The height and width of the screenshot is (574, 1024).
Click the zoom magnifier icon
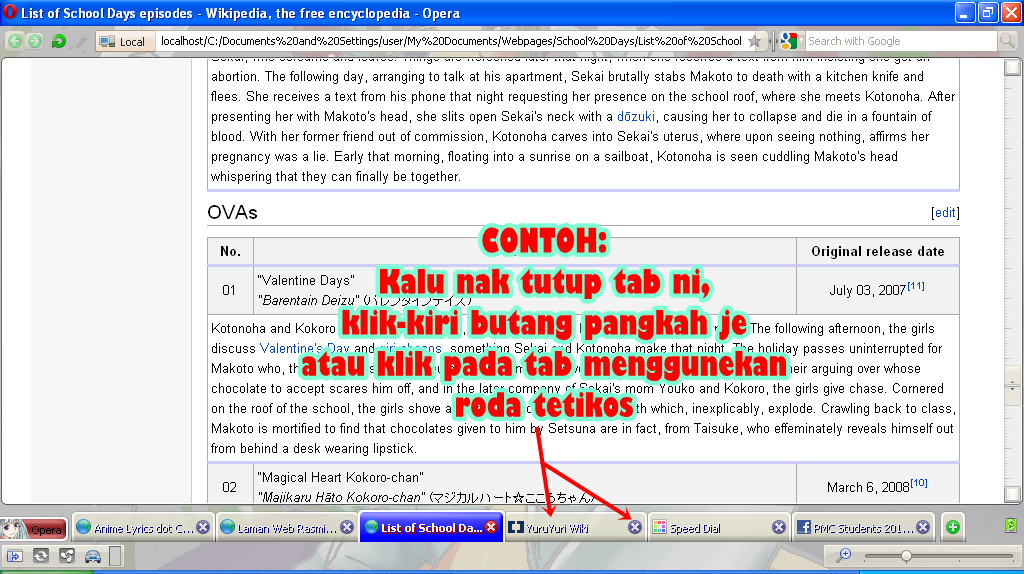(843, 556)
